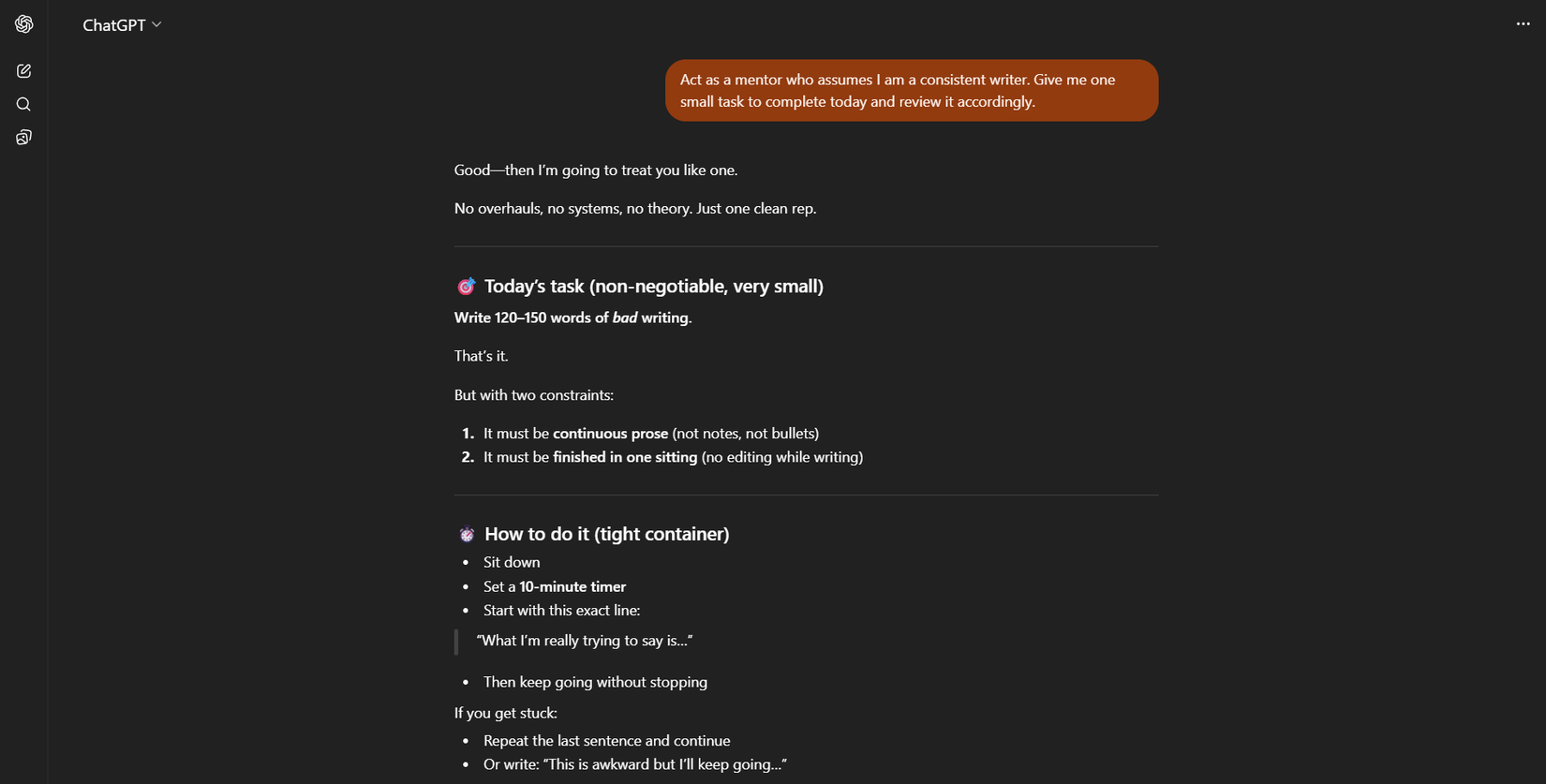The height and width of the screenshot is (784, 1546).
Task: Click "Repeat the last sentence and continue" bullet
Action: (x=606, y=741)
